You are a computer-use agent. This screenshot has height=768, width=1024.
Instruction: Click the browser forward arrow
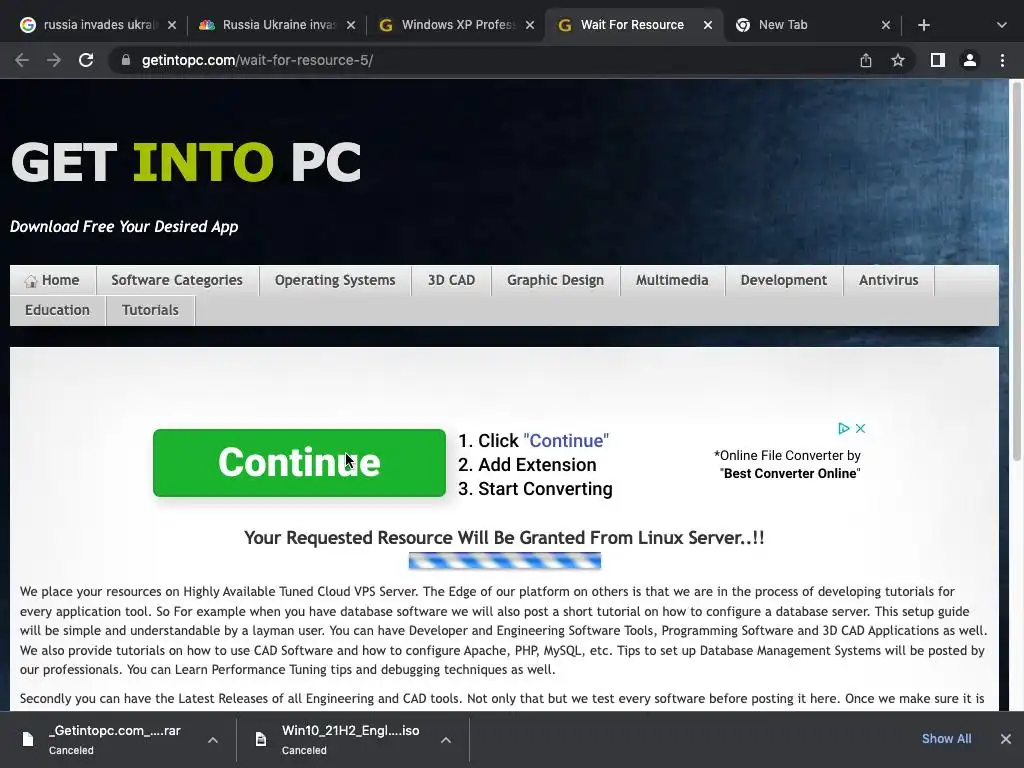tap(54, 60)
